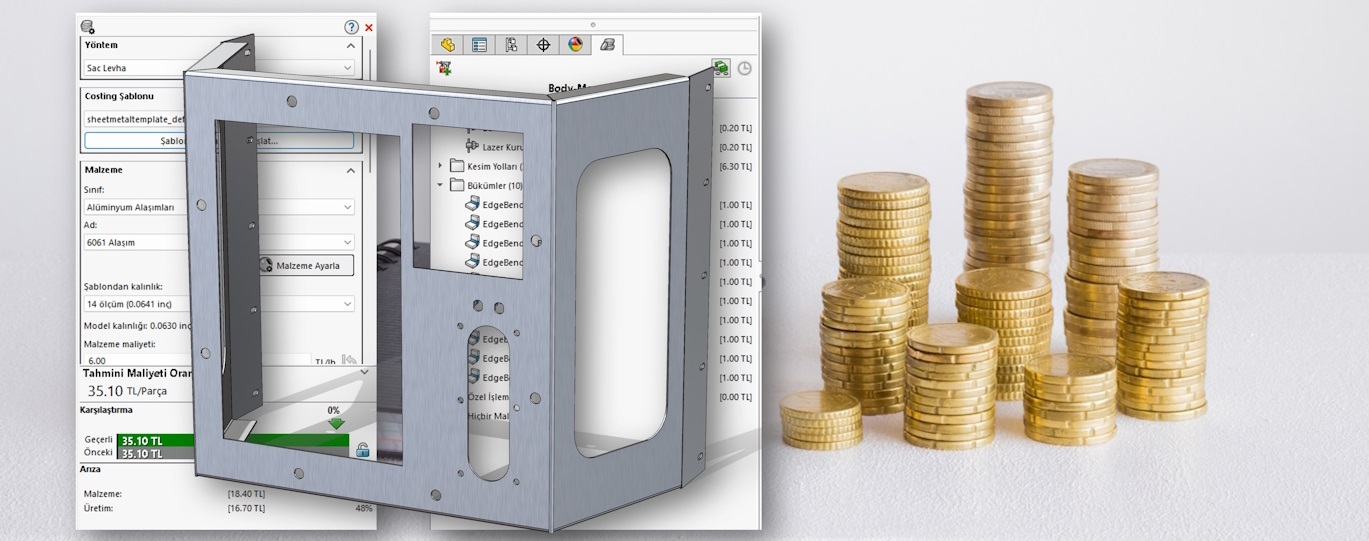Open the Alüminyum Alaşımları class dropdown
The height and width of the screenshot is (541, 1369).
(219, 207)
